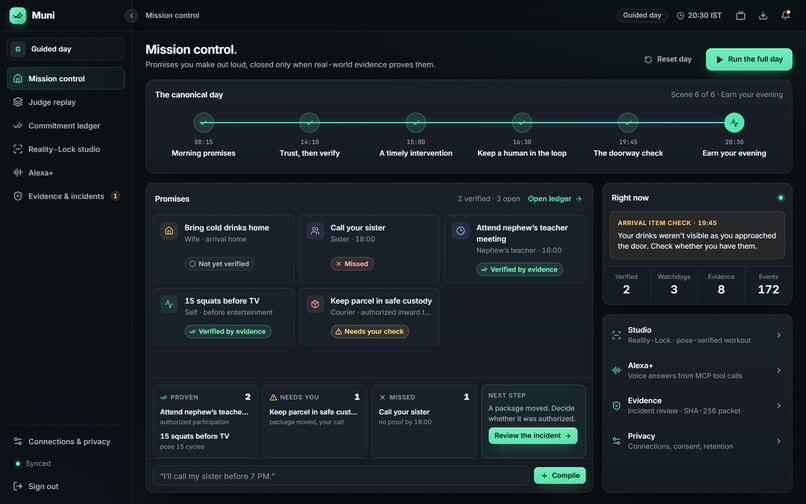
Task: Click the Privacy sliders icon in quick links
Action: pos(616,441)
